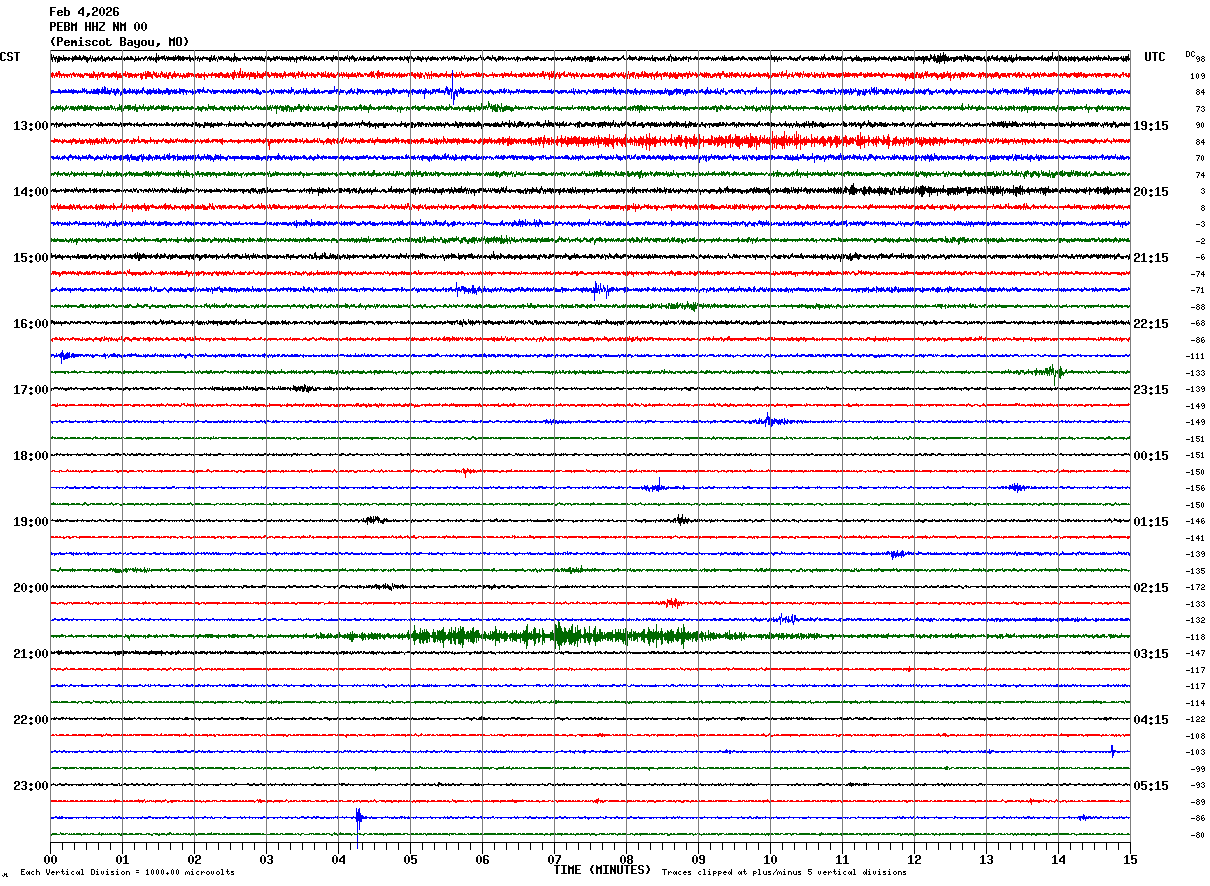The width and height of the screenshot is (1210, 886).
Task: Click the "11" minute tick label
Action: pos(842,860)
